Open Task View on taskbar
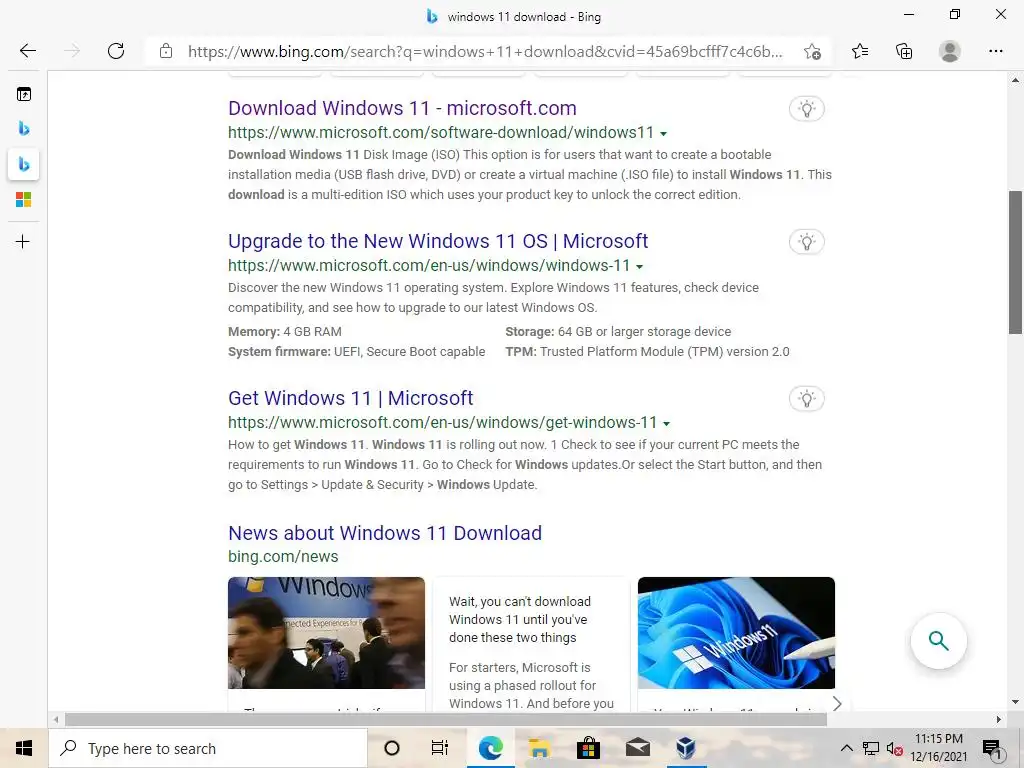 440,748
